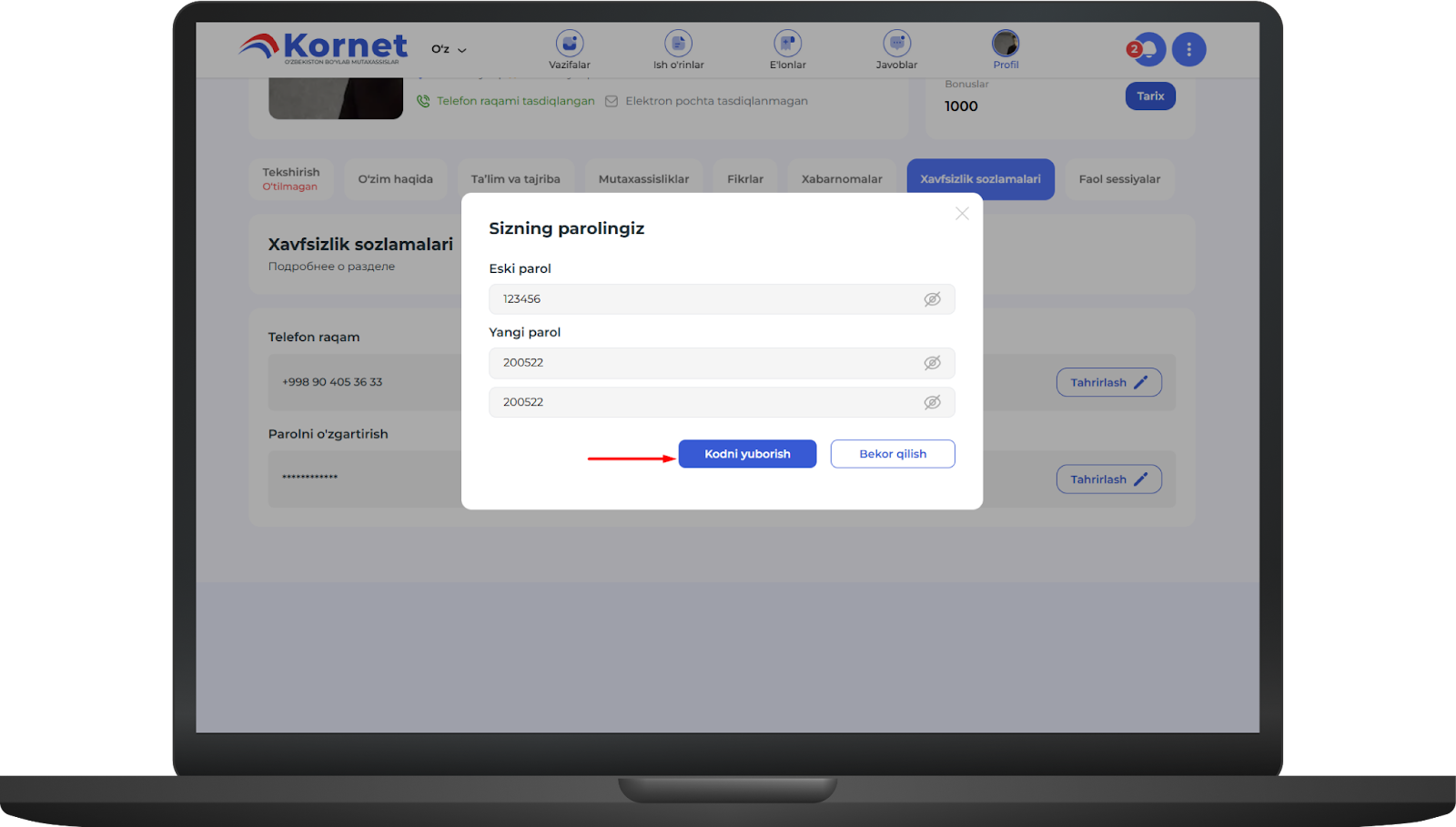The width and height of the screenshot is (1456, 827).
Task: Show the Eski parol field value
Action: click(932, 299)
